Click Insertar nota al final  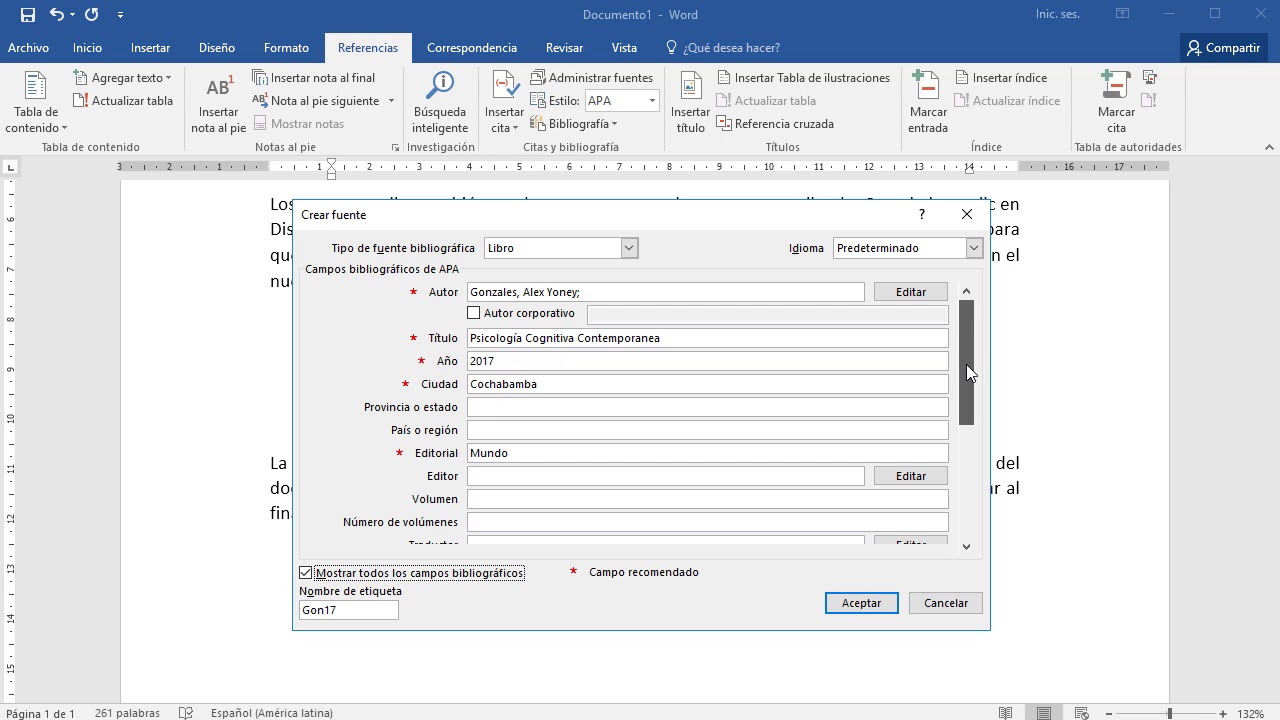[x=314, y=78]
